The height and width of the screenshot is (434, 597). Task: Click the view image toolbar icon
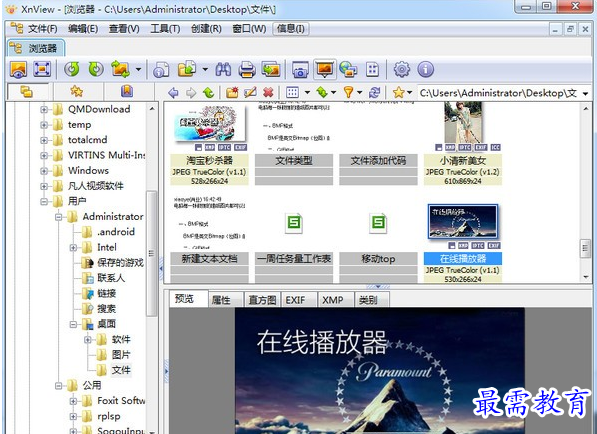coord(18,69)
